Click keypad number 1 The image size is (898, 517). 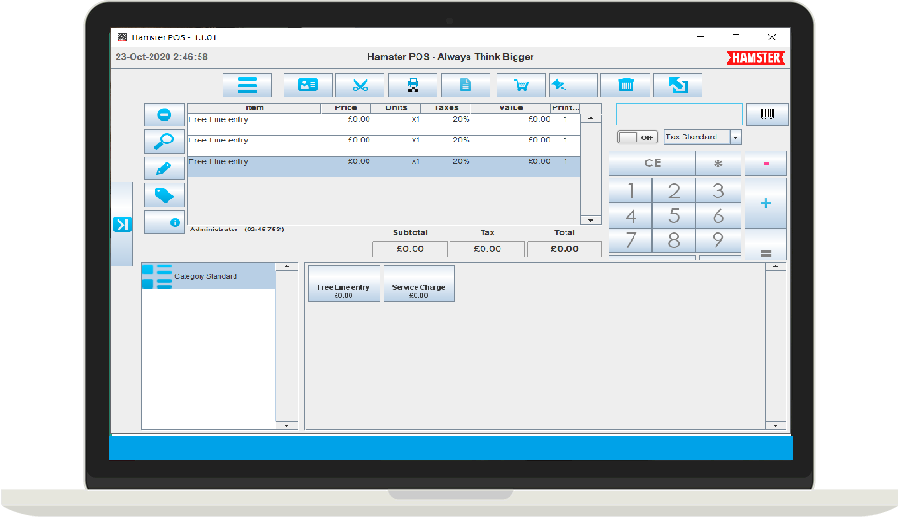coord(631,191)
